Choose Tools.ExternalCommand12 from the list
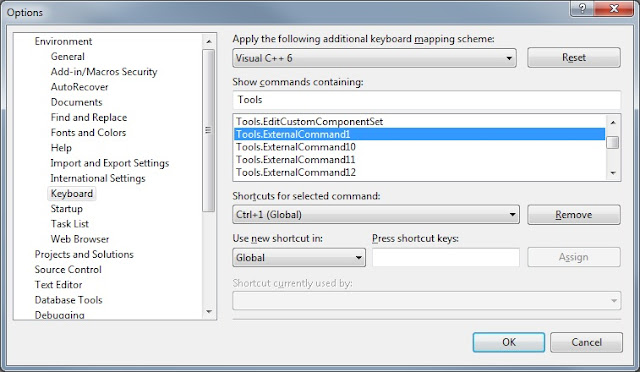The height and width of the screenshot is (372, 640). click(420, 172)
